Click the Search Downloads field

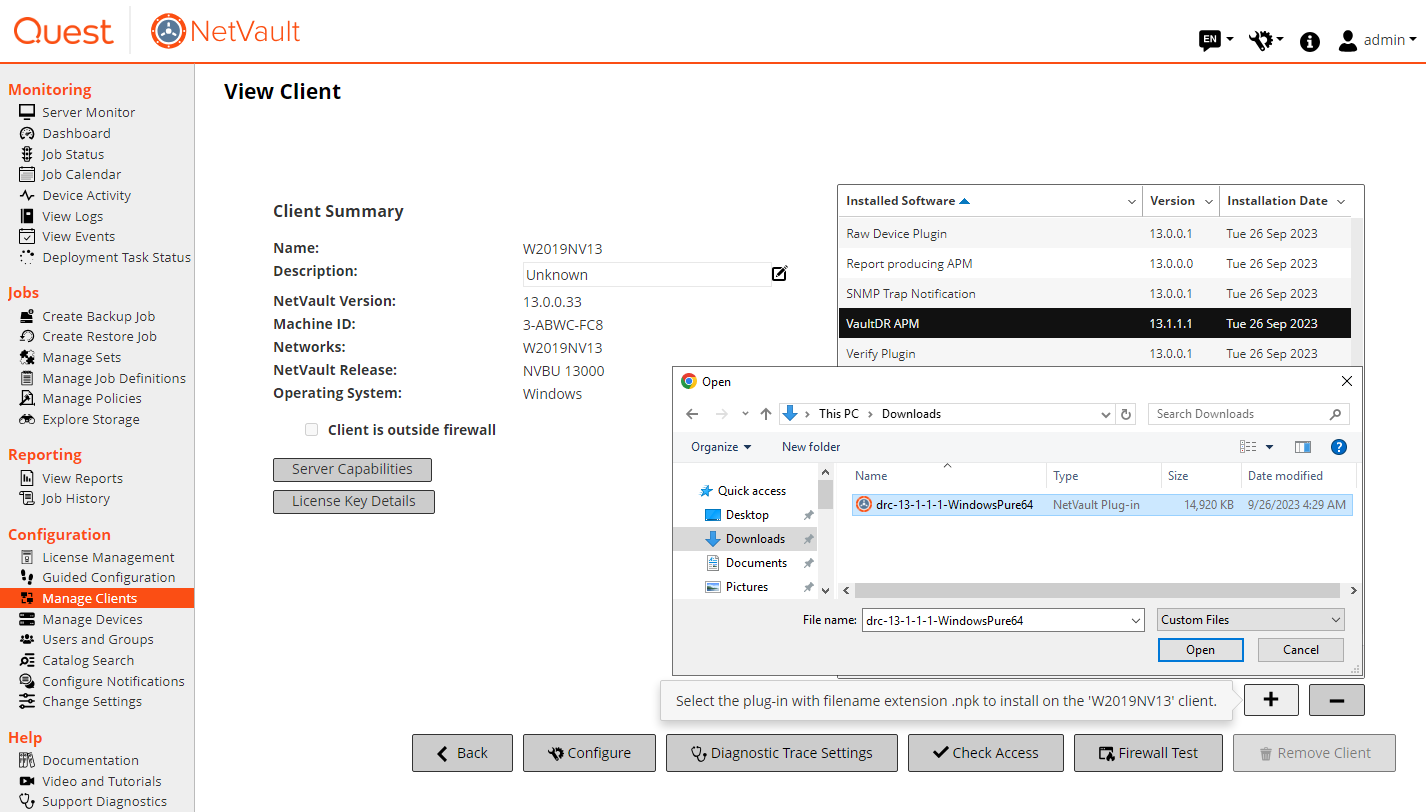1240,414
